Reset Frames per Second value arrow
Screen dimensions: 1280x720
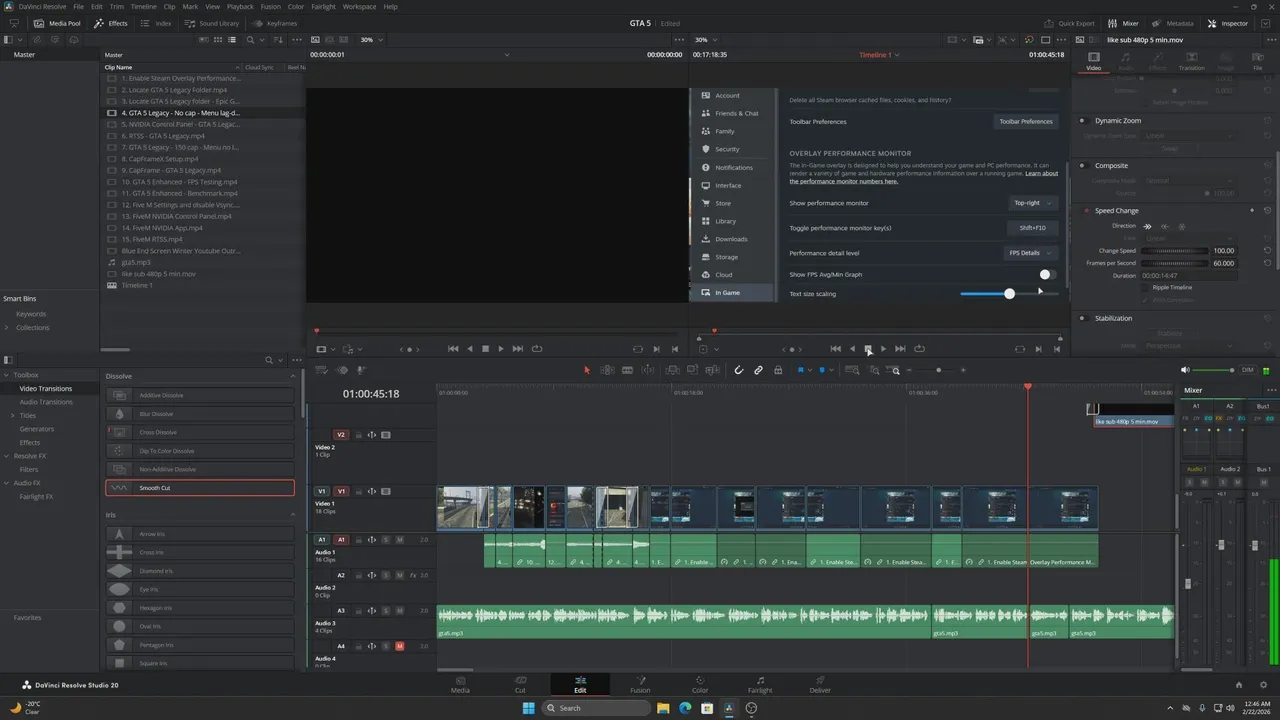[1268, 263]
